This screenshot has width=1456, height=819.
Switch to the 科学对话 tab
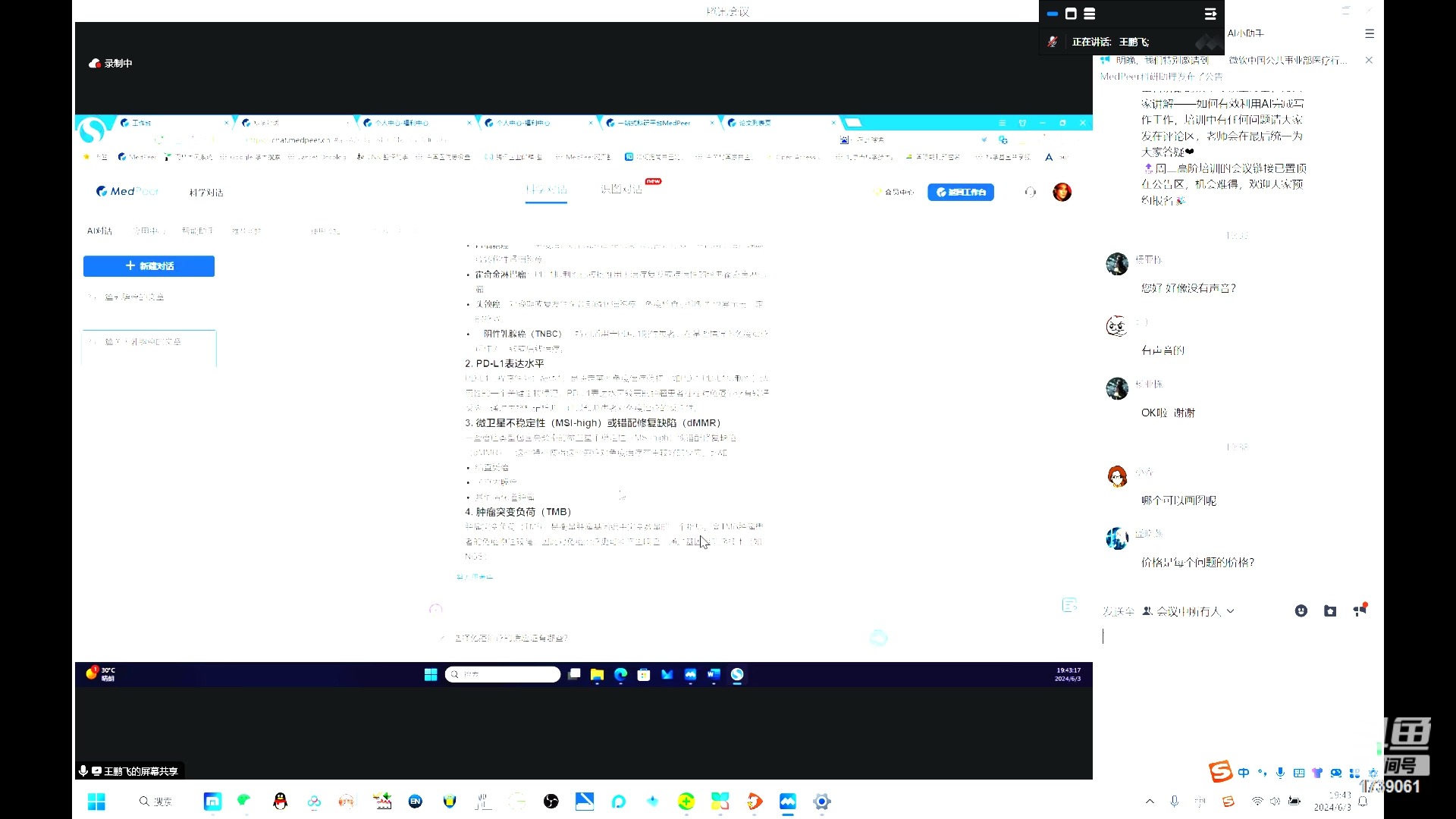[546, 190]
